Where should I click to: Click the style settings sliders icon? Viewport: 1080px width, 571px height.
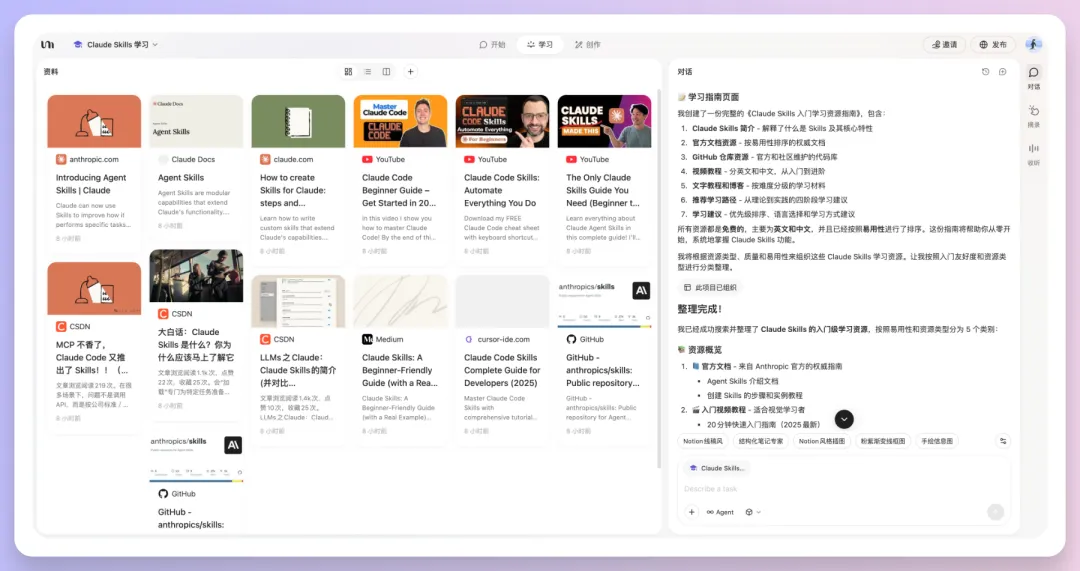[1004, 441]
